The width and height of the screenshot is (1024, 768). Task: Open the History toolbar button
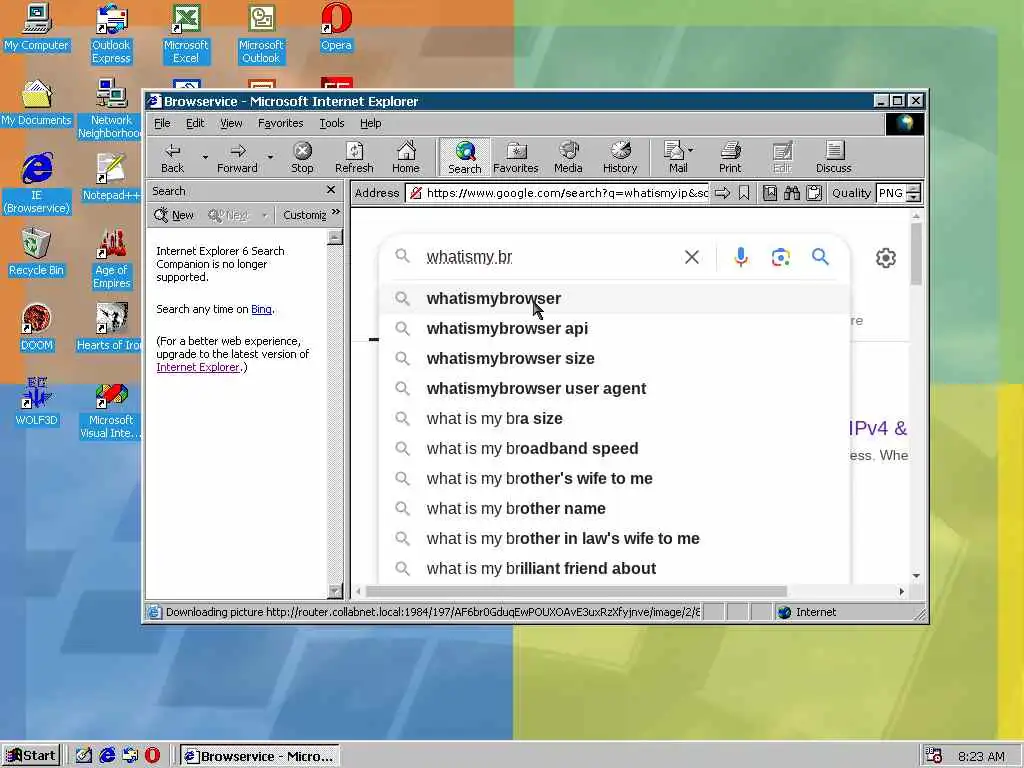click(620, 157)
